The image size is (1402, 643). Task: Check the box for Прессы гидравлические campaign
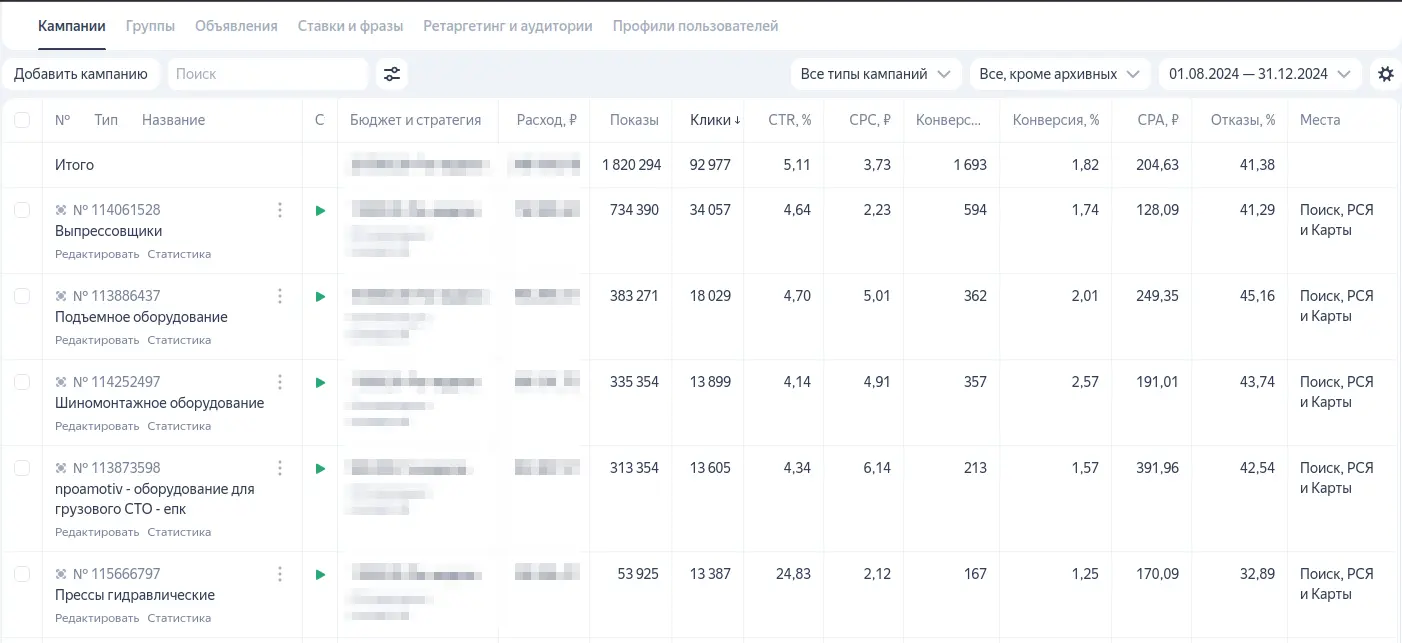(x=22, y=574)
